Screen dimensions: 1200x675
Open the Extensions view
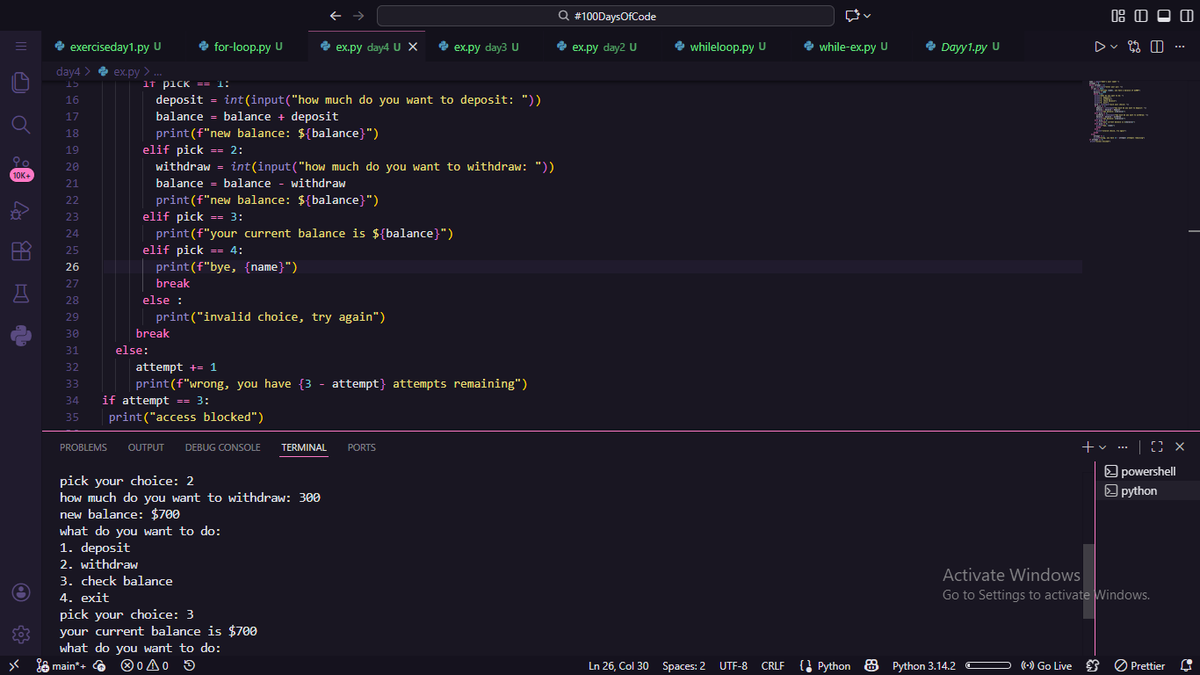[x=20, y=252]
